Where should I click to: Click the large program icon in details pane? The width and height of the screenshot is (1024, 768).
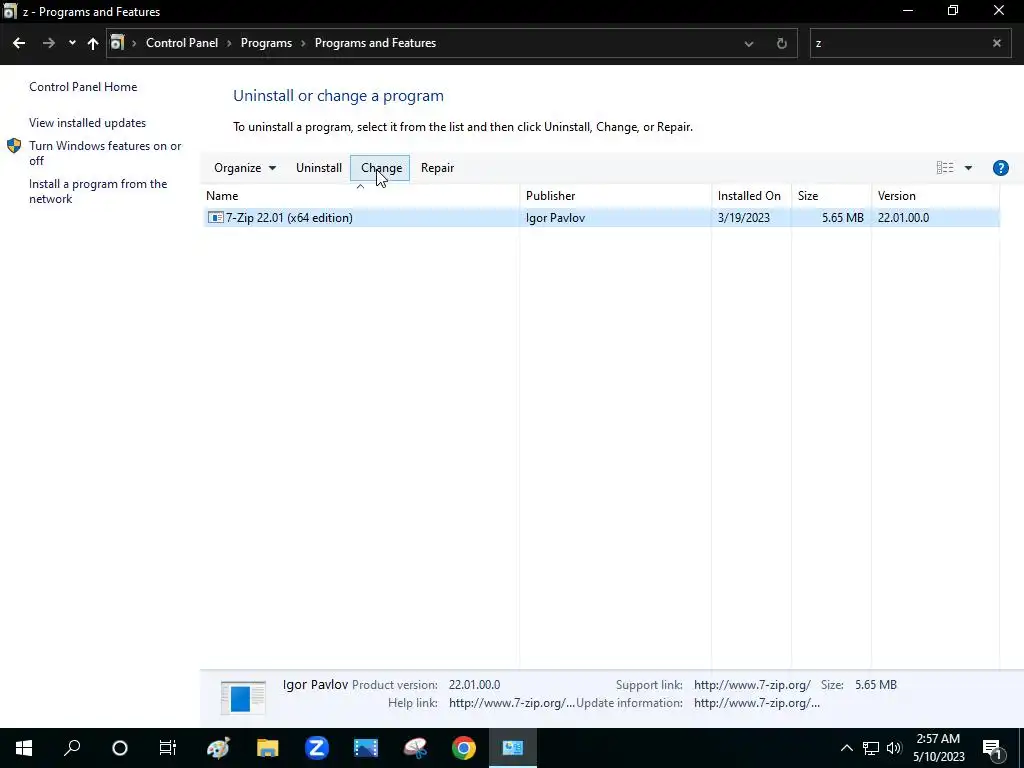(243, 697)
